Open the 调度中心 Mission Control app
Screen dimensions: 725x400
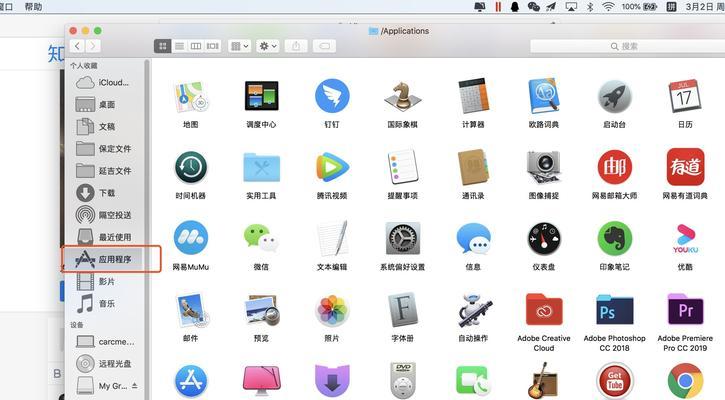point(261,97)
